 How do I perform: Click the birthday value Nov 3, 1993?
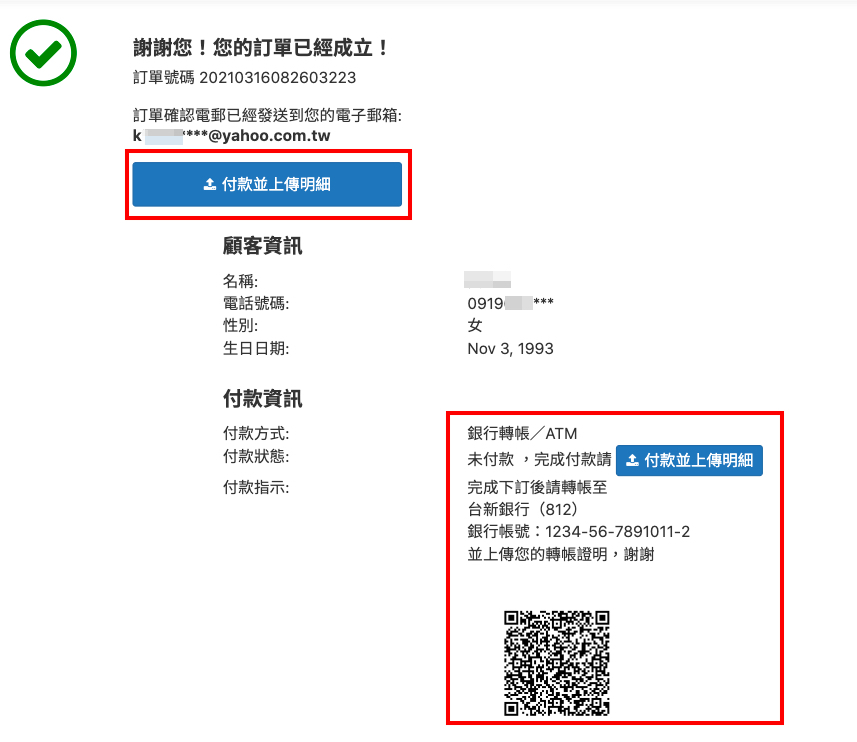(x=510, y=349)
